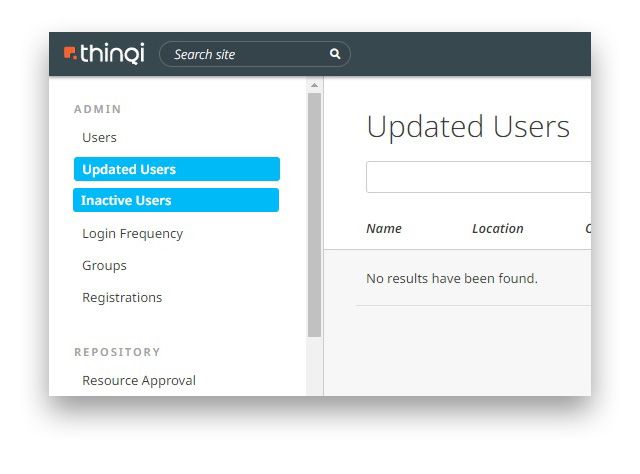Go to Login Frequency
Image resolution: width=640 pixels, height=474 pixels.
point(132,234)
